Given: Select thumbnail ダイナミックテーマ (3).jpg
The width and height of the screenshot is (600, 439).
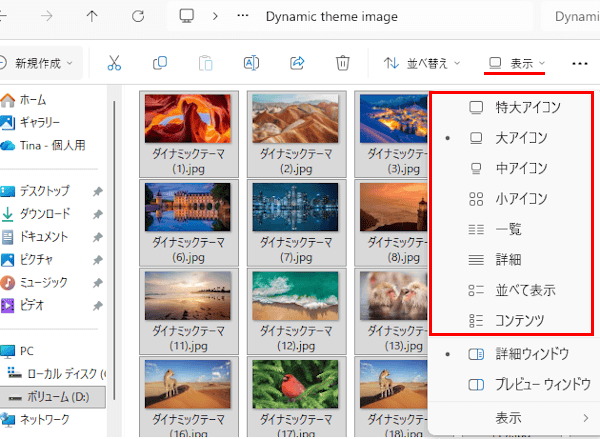Looking at the screenshot, I should pyautogui.click(x=391, y=134).
